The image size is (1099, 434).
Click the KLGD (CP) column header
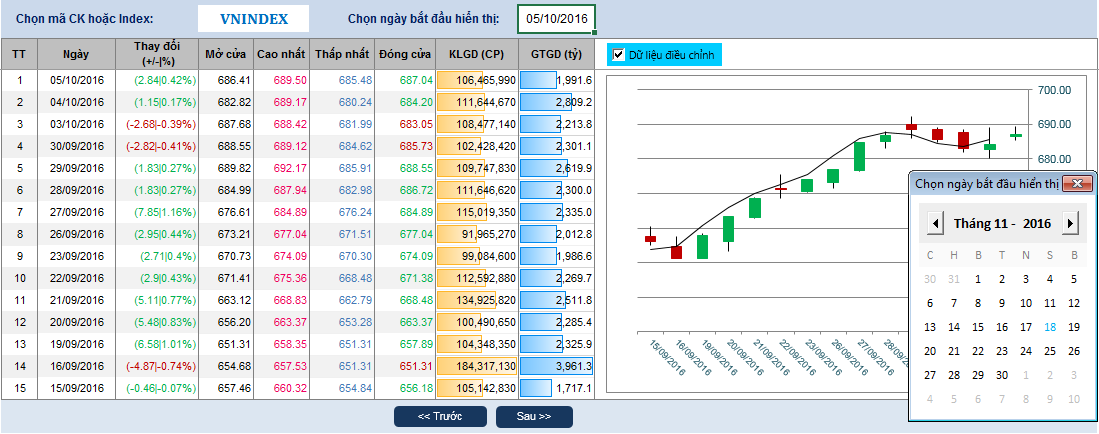(477, 54)
